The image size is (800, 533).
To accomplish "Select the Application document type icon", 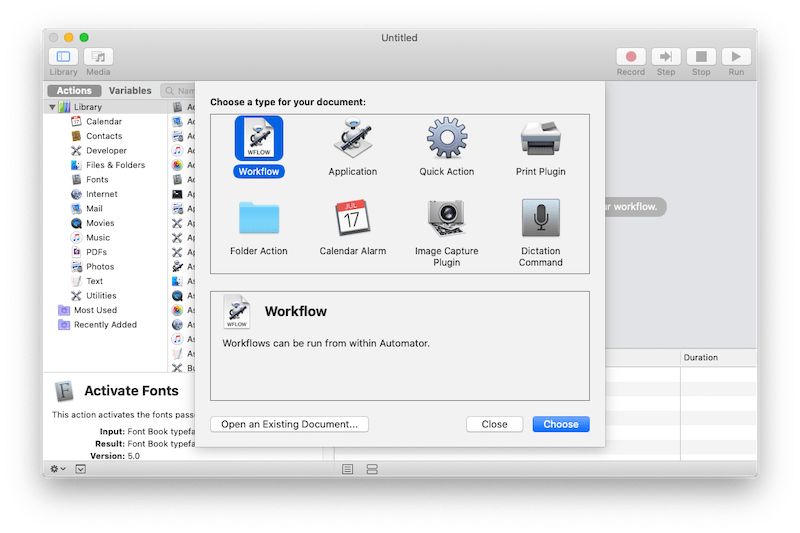I will 353,139.
